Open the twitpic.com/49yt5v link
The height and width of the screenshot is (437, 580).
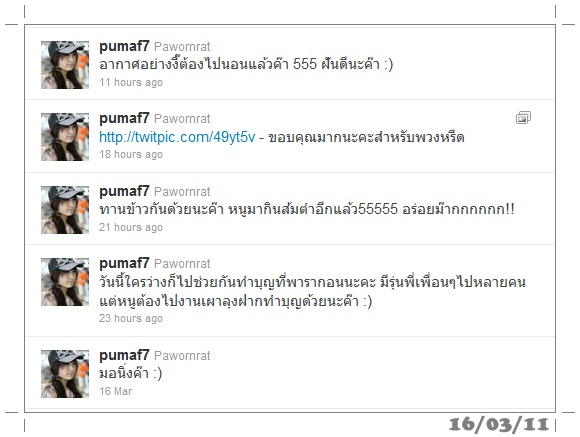(177, 137)
